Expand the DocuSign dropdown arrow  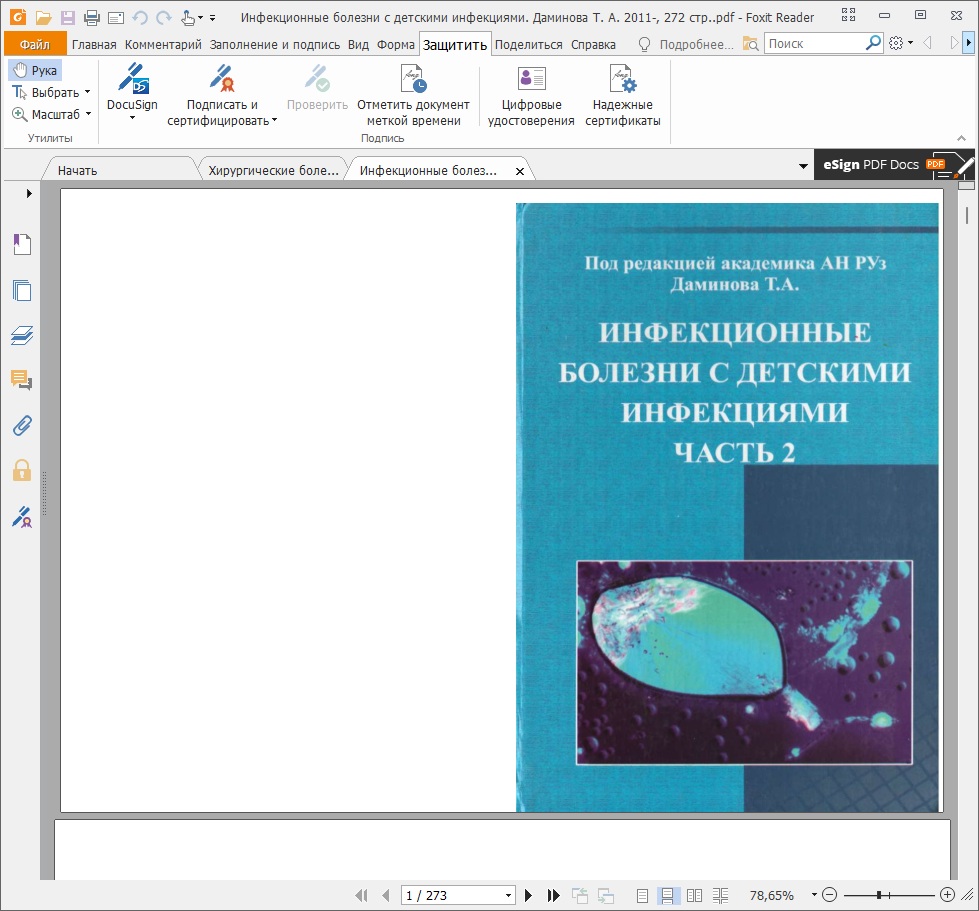132,117
